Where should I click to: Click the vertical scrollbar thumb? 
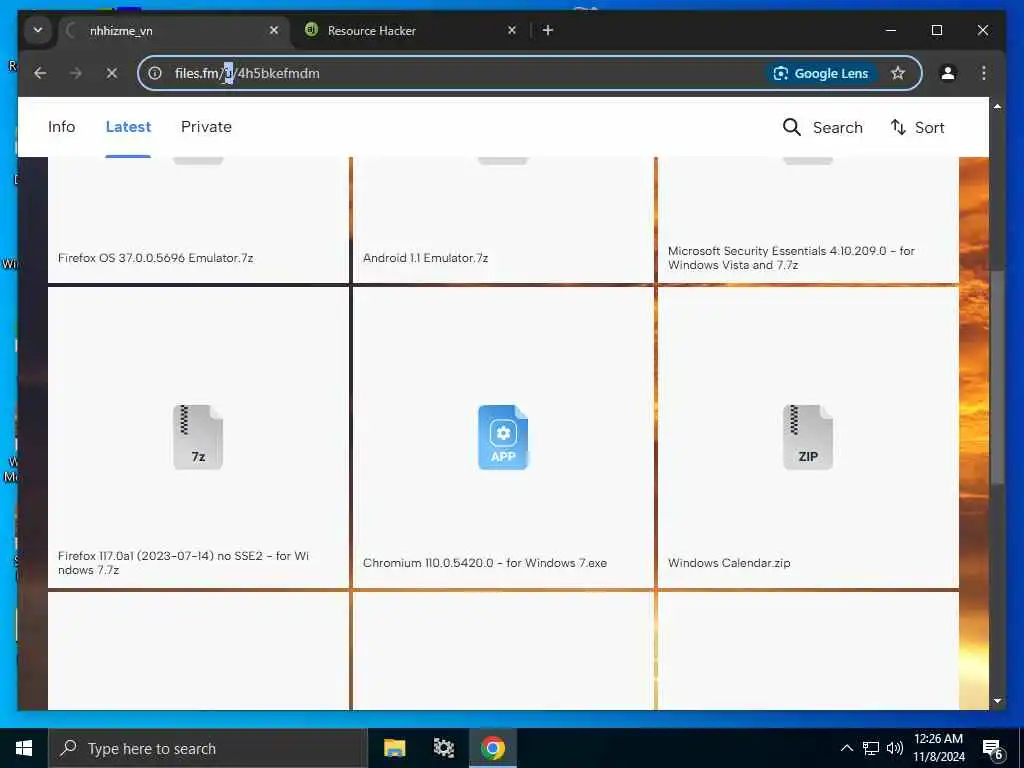tap(997, 377)
